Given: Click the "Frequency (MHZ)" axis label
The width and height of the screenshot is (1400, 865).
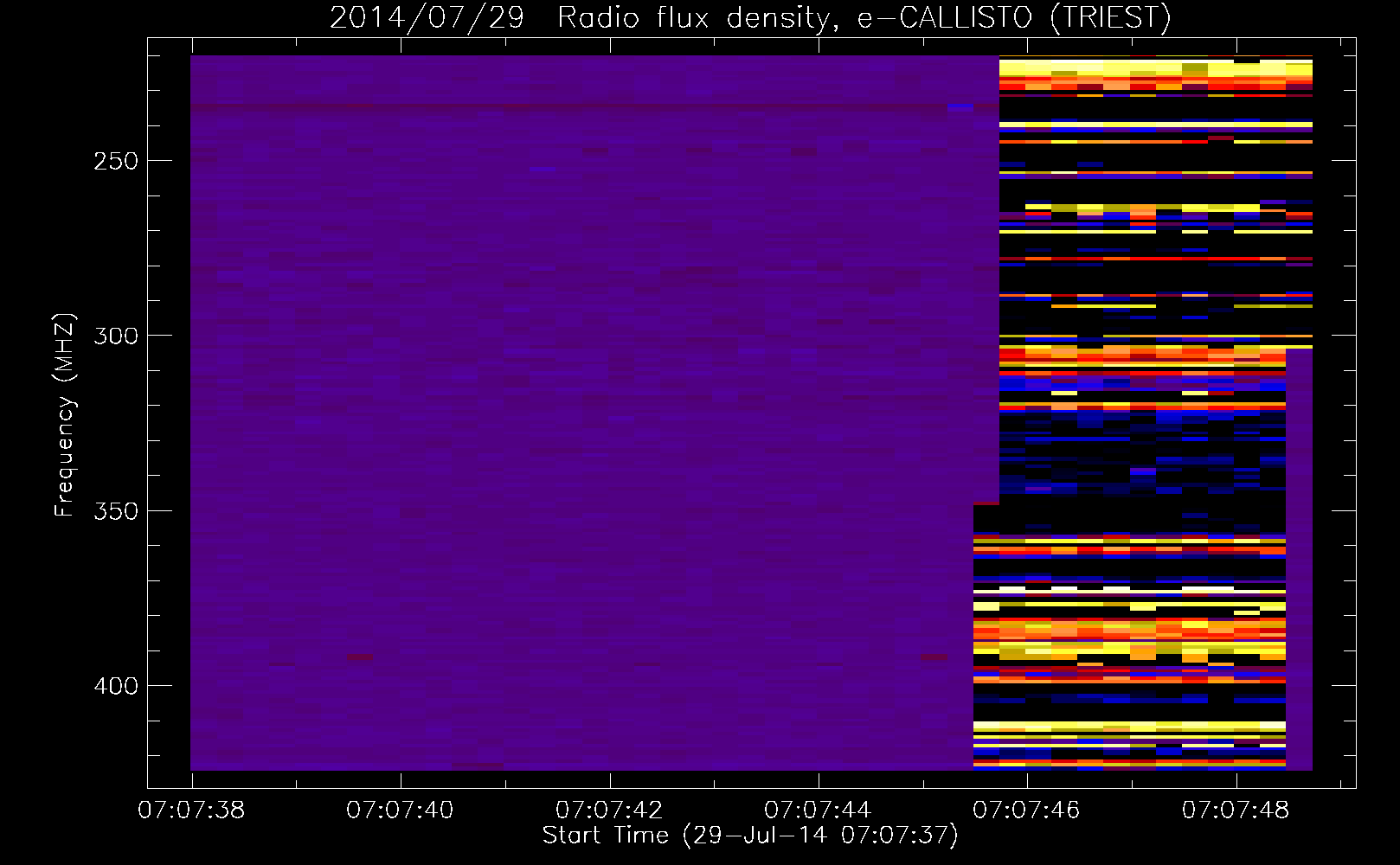Looking at the screenshot, I should click(65, 415).
